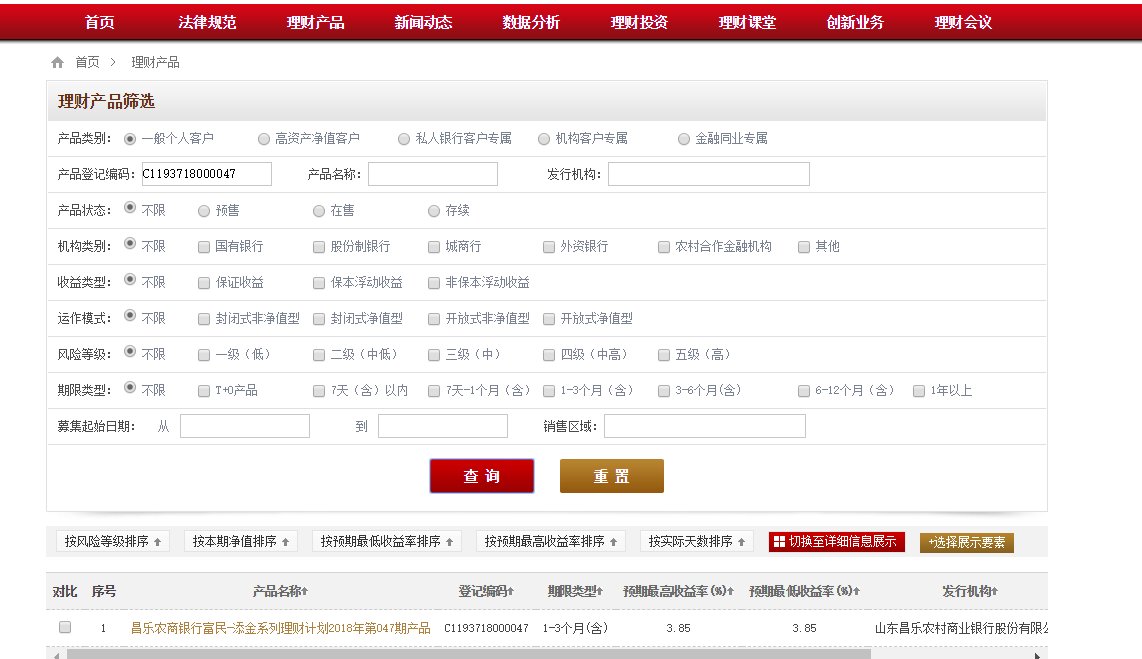Click the house icon in the breadcrumb
1142x659 pixels.
(x=57, y=61)
